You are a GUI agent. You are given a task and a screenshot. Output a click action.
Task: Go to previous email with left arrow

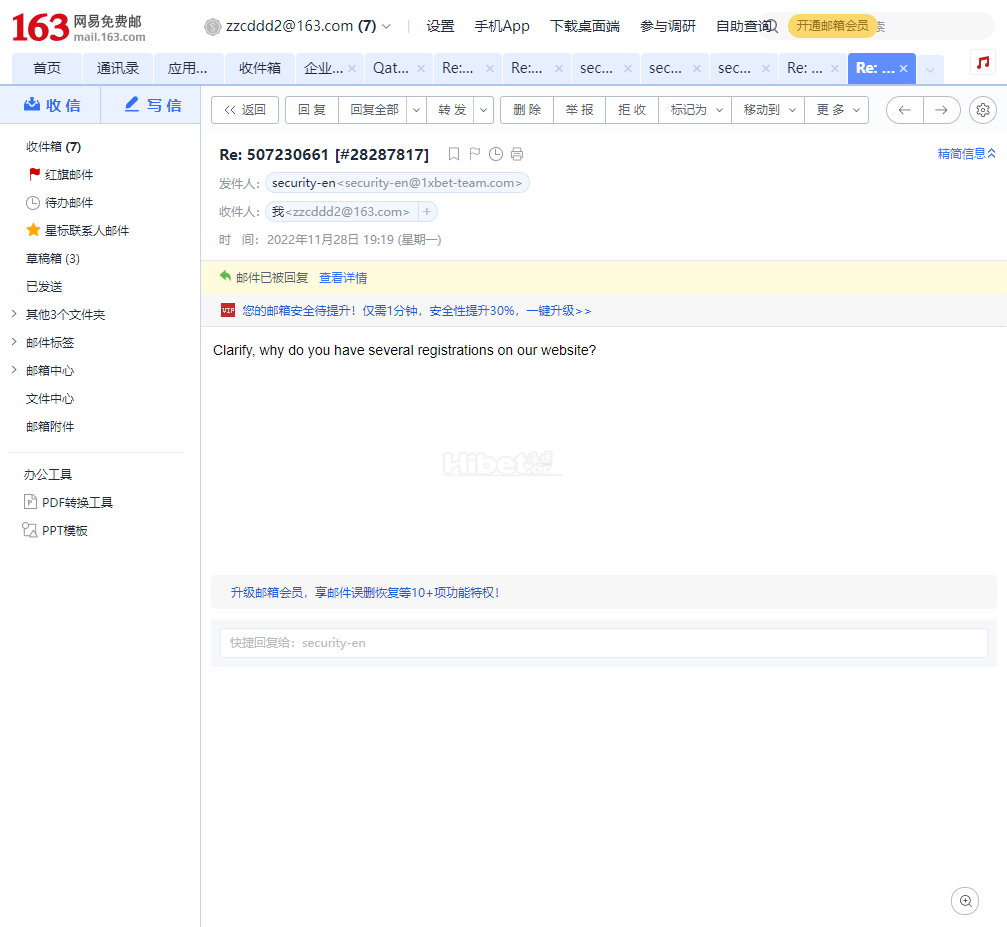click(x=905, y=110)
